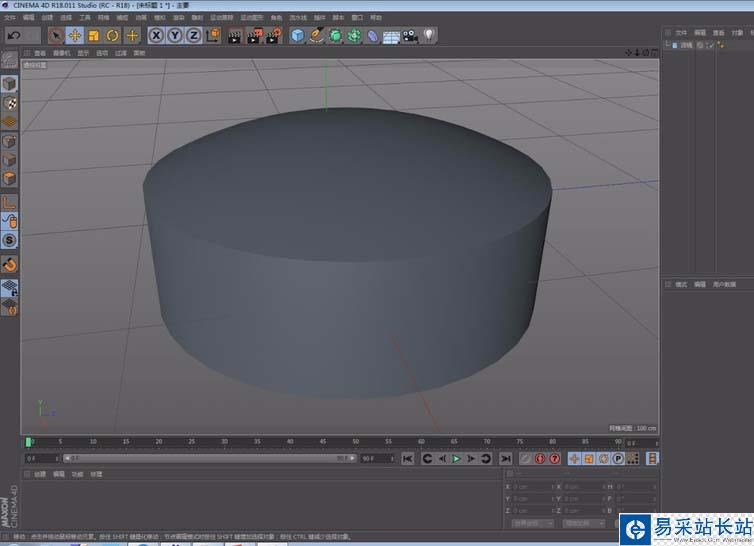Open the camera objects palette

point(410,36)
